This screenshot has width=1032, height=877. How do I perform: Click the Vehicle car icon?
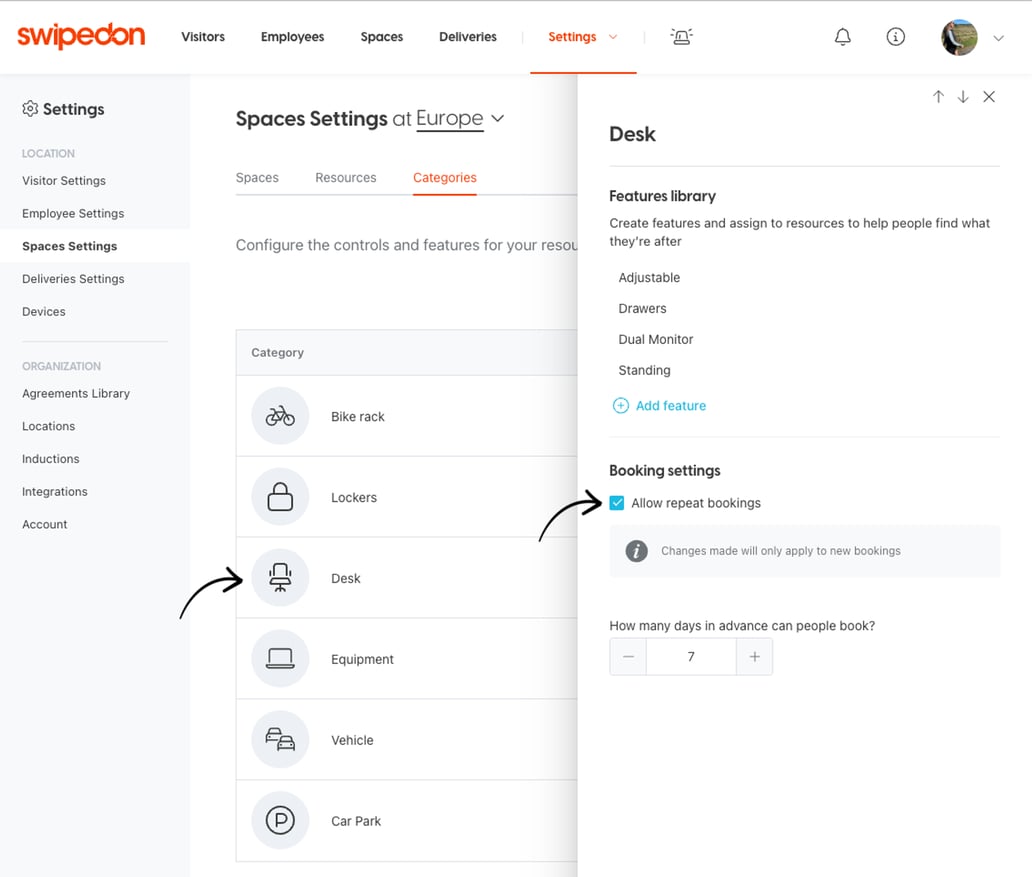279,740
